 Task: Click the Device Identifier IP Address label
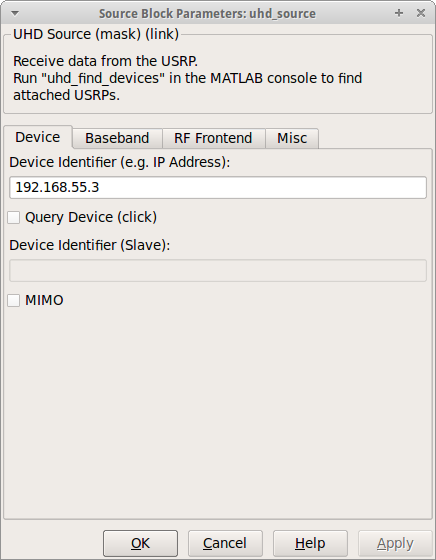pos(120,162)
